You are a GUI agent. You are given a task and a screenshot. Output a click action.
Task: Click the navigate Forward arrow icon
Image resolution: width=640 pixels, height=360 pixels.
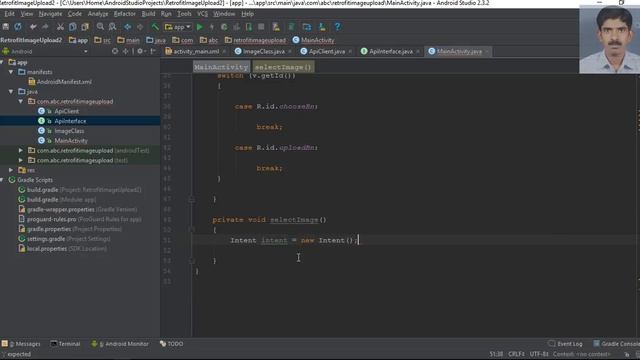(140, 27)
